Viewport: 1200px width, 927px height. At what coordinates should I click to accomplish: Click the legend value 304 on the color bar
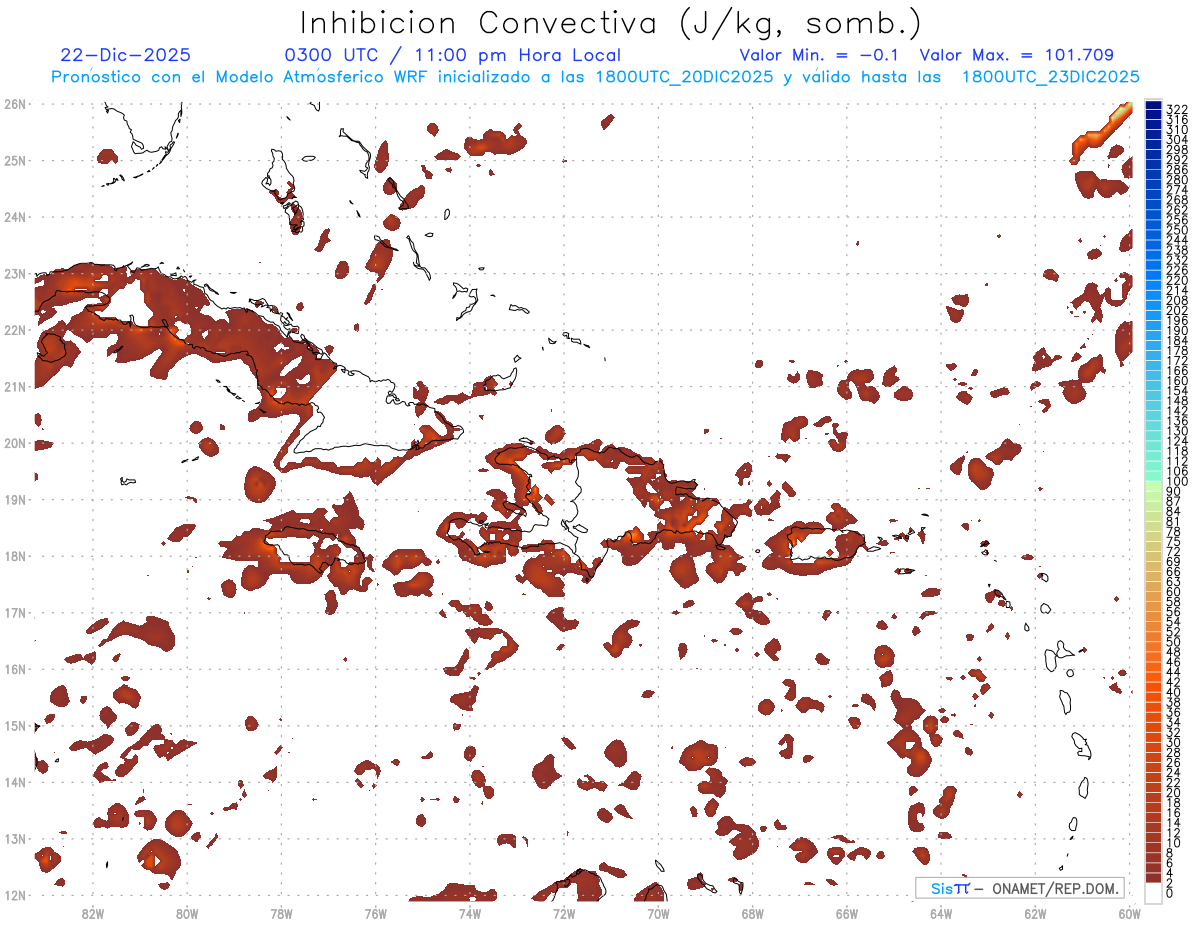pos(1176,139)
